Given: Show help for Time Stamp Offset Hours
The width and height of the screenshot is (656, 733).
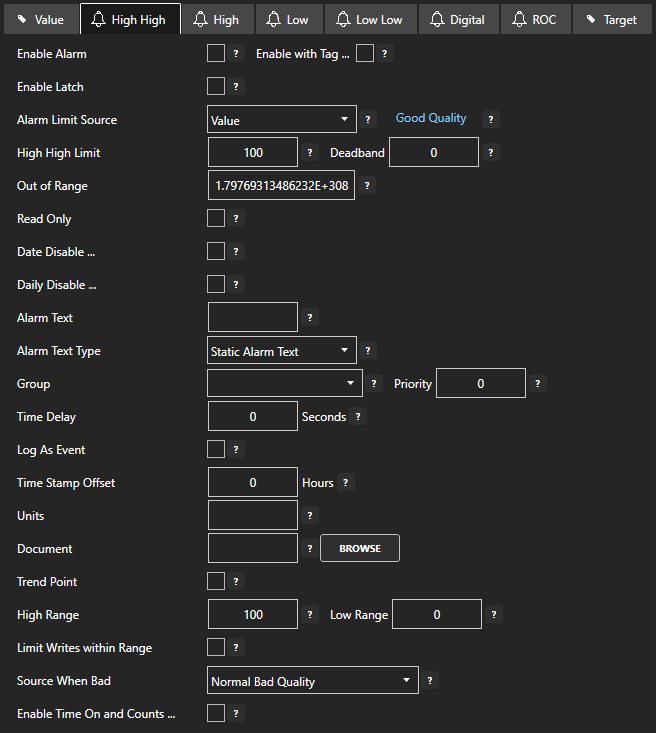Looking at the screenshot, I should 346,483.
